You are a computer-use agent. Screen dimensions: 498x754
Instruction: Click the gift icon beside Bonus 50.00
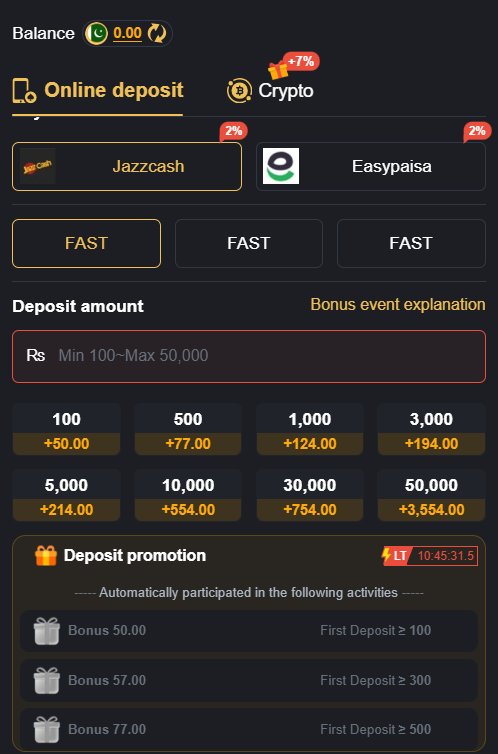(x=47, y=630)
